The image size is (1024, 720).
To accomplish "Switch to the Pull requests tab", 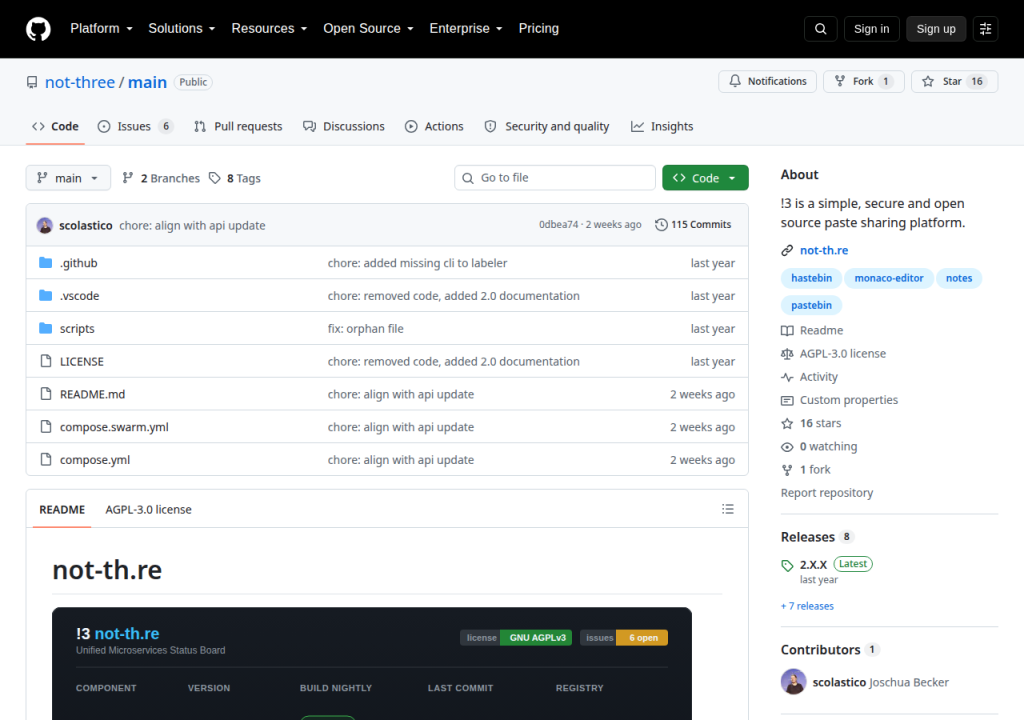I will [x=238, y=126].
